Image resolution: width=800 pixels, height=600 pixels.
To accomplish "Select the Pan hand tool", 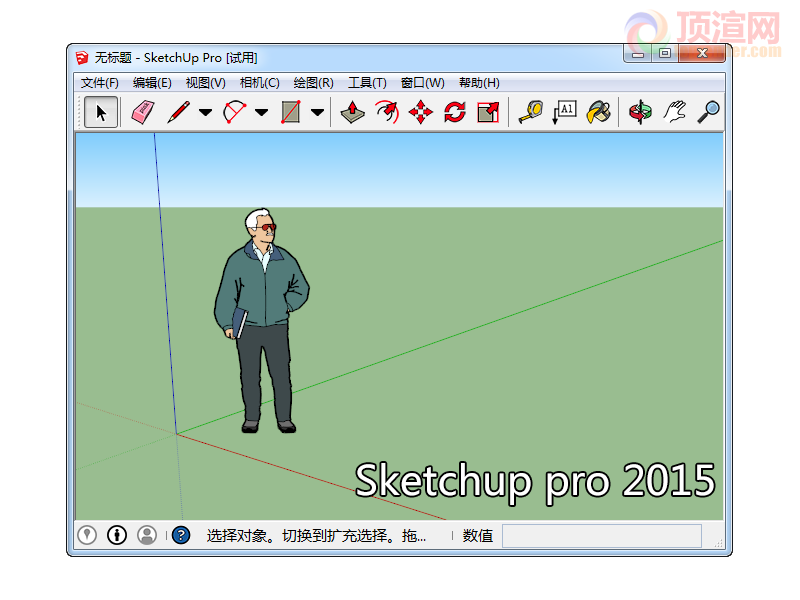I will 674,112.
